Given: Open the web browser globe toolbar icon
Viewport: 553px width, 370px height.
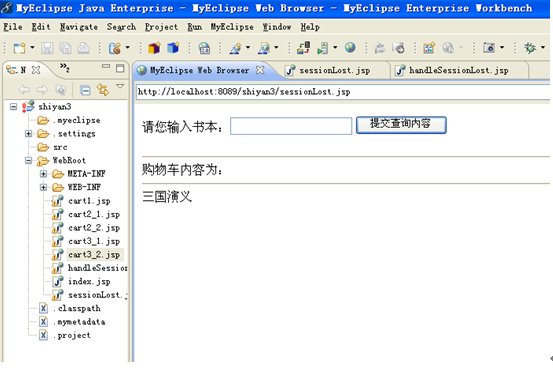Looking at the screenshot, I should point(204,48).
